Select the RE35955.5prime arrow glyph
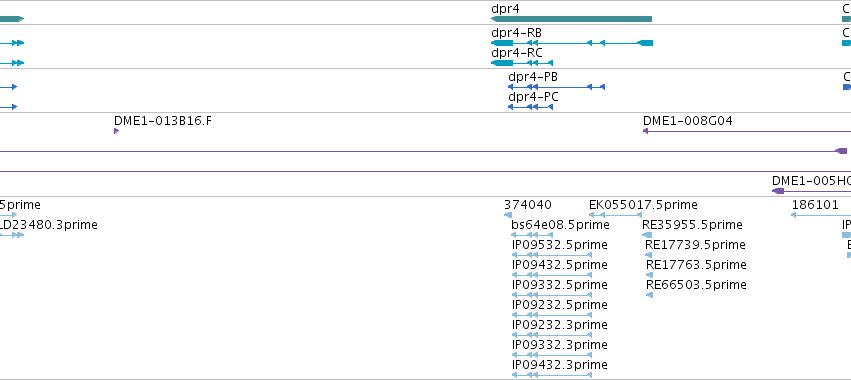This screenshot has width=851, height=380. (647, 235)
